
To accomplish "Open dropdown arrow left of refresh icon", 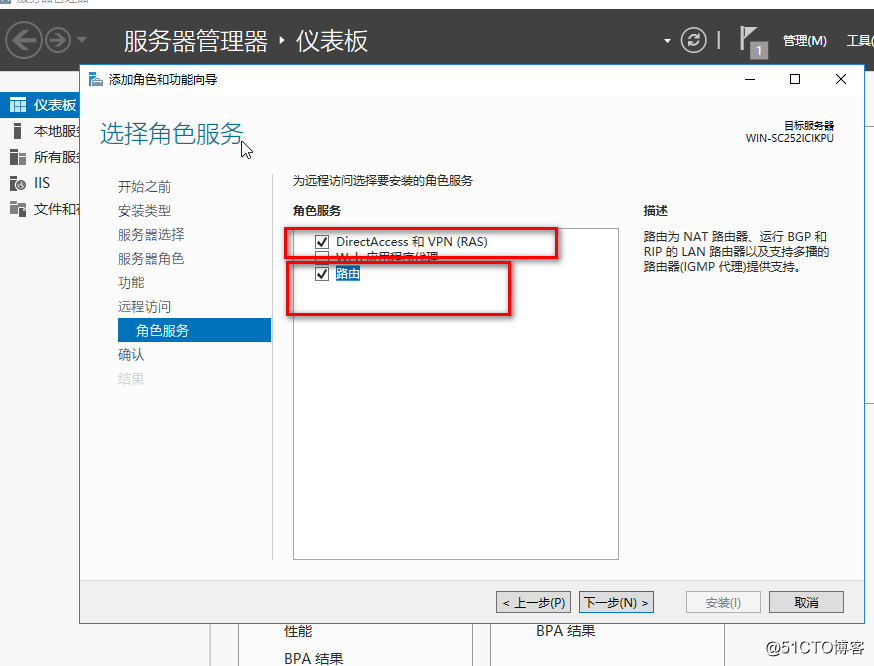I will click(x=667, y=41).
